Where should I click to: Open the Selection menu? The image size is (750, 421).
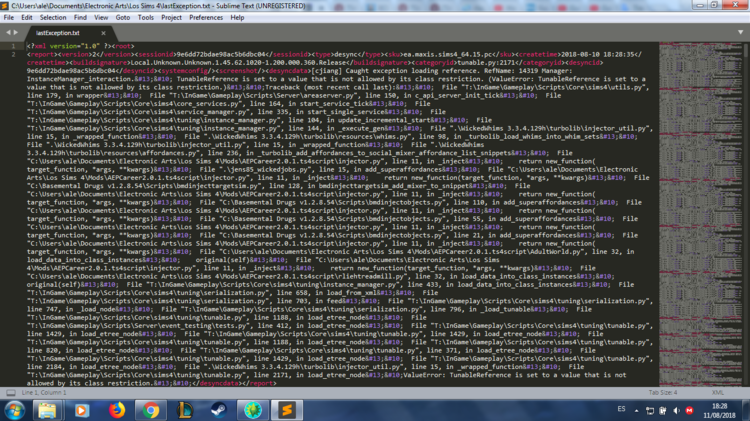coord(53,18)
